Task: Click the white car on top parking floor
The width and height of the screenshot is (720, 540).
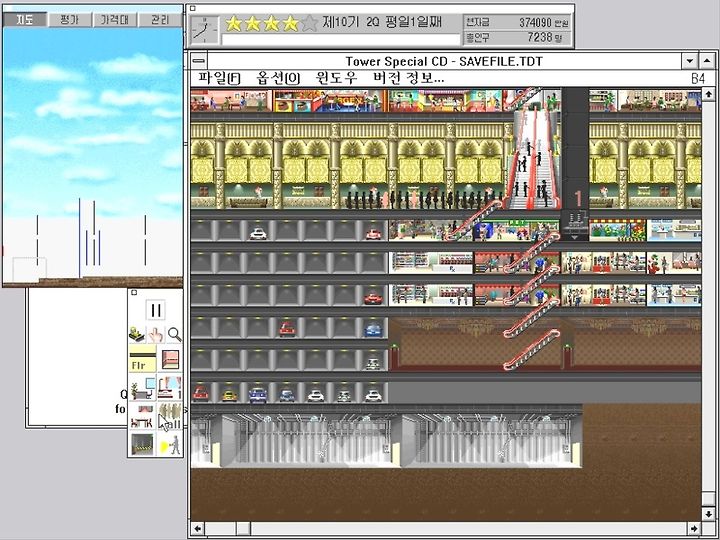Action: (258, 234)
